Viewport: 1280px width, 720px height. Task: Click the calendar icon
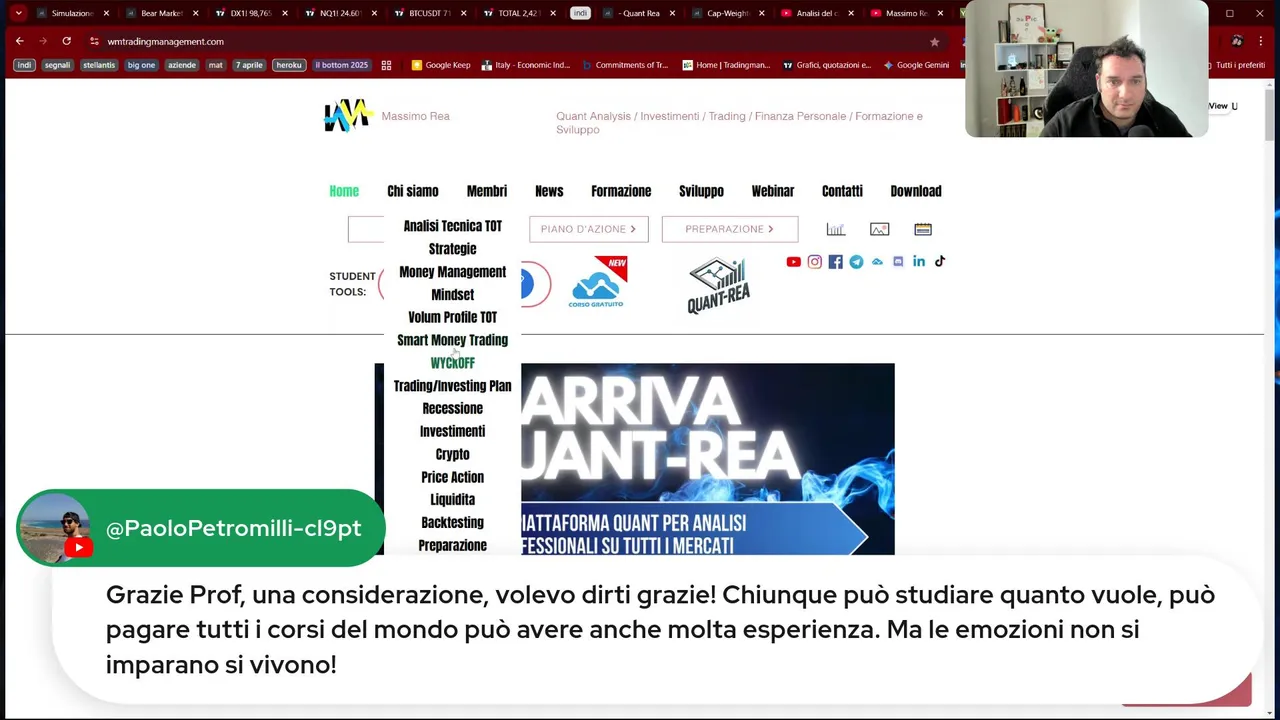click(x=923, y=229)
